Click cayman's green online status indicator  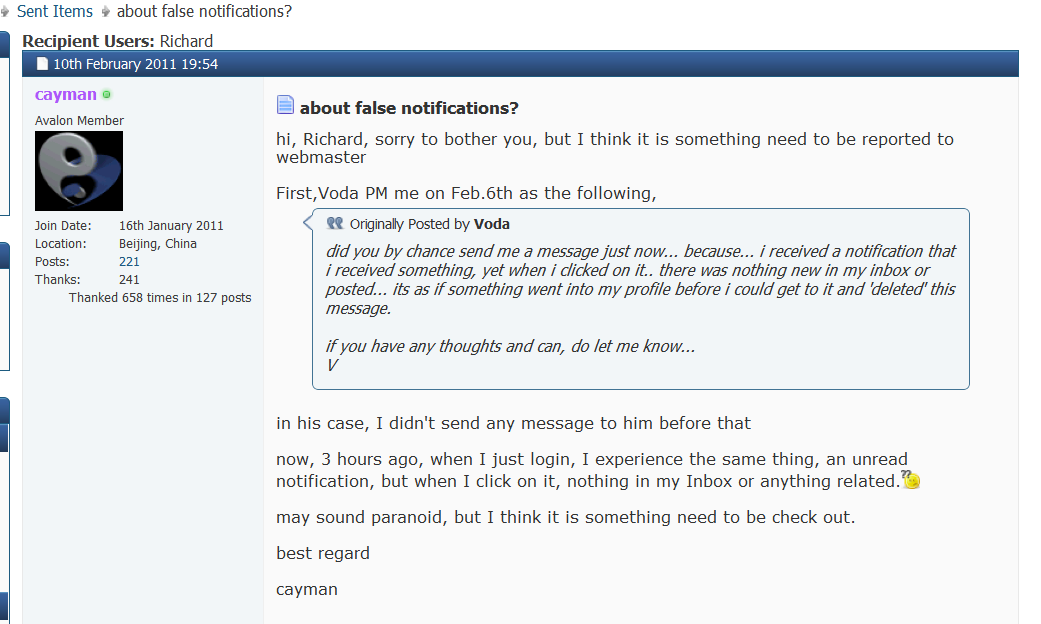[107, 95]
